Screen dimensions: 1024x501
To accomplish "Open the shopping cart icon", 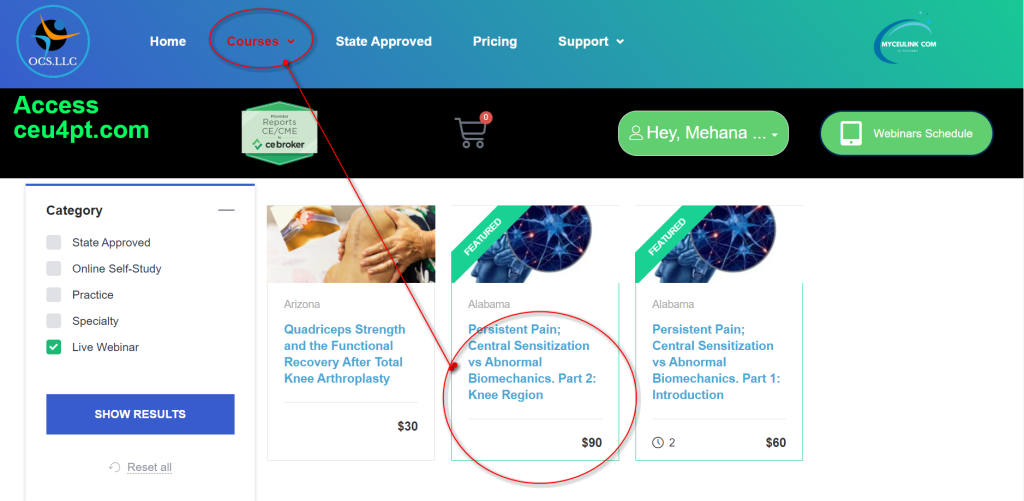I will point(470,133).
